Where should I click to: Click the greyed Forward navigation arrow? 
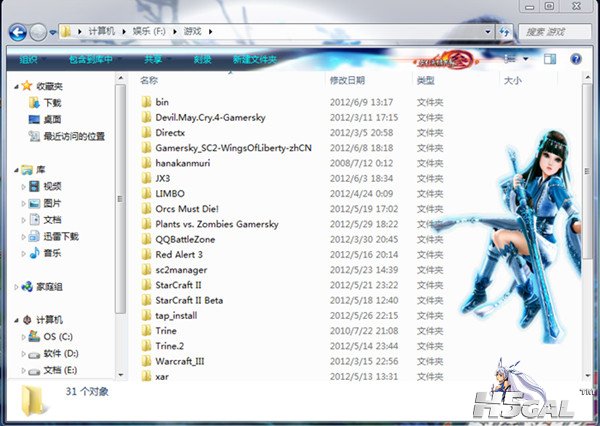pos(38,32)
